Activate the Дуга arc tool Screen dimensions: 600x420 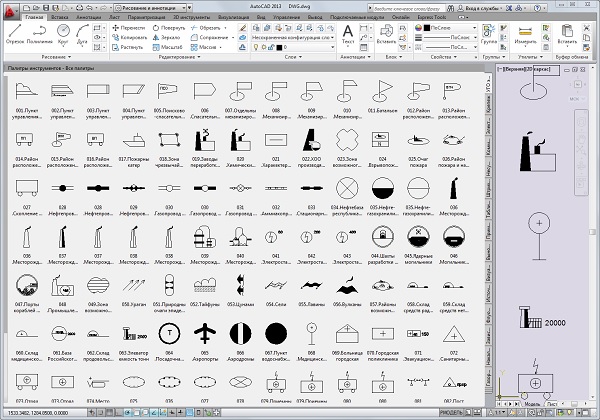click(80, 31)
